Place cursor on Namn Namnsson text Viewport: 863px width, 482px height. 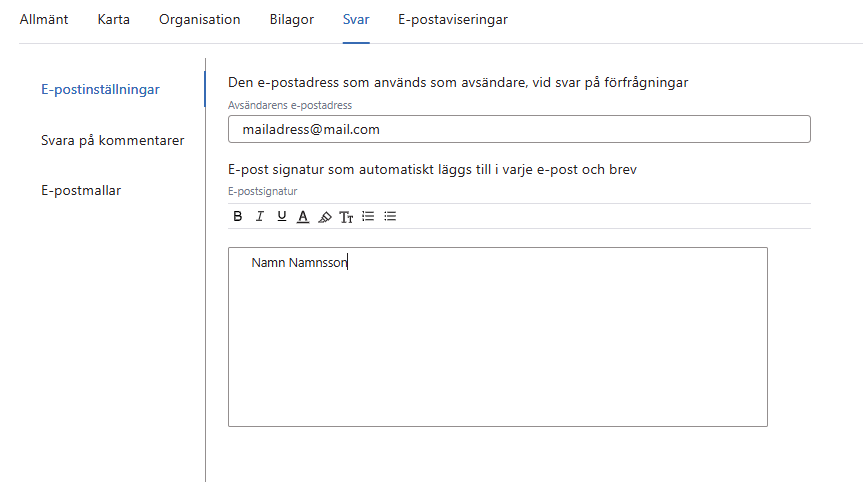click(298, 263)
